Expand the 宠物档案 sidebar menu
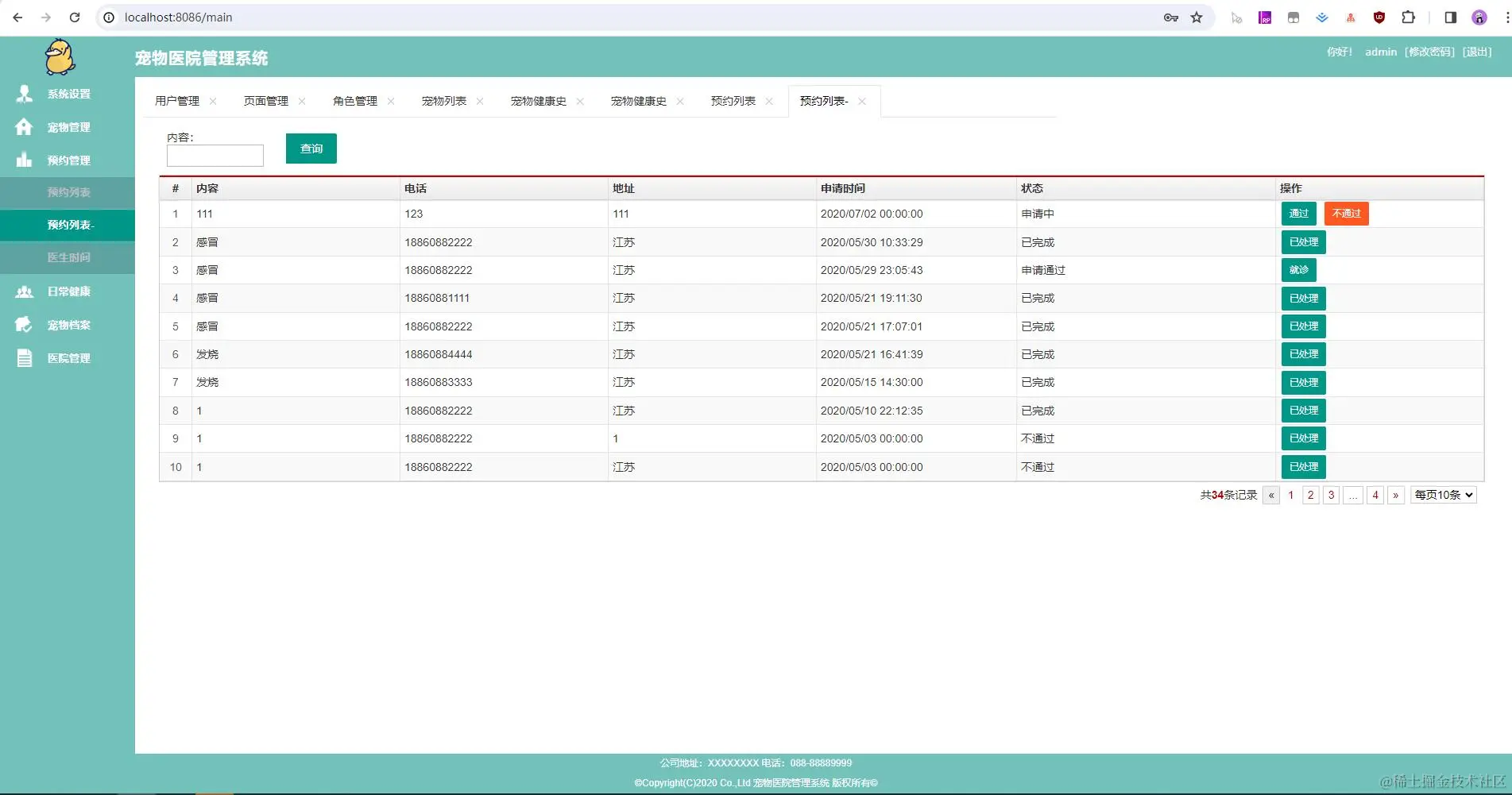Screen dimensions: 1512x795 pos(68,325)
